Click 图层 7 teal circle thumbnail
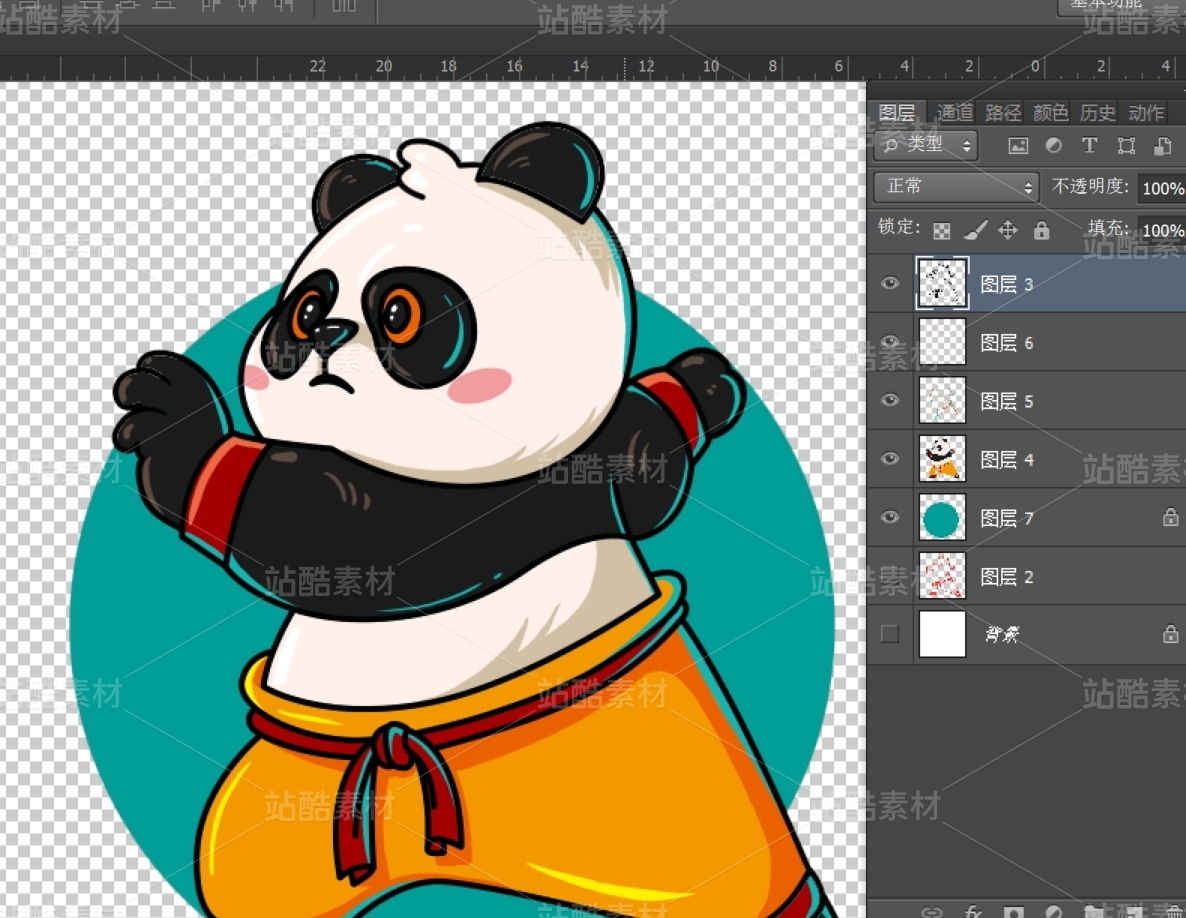1186x918 pixels. coord(942,517)
